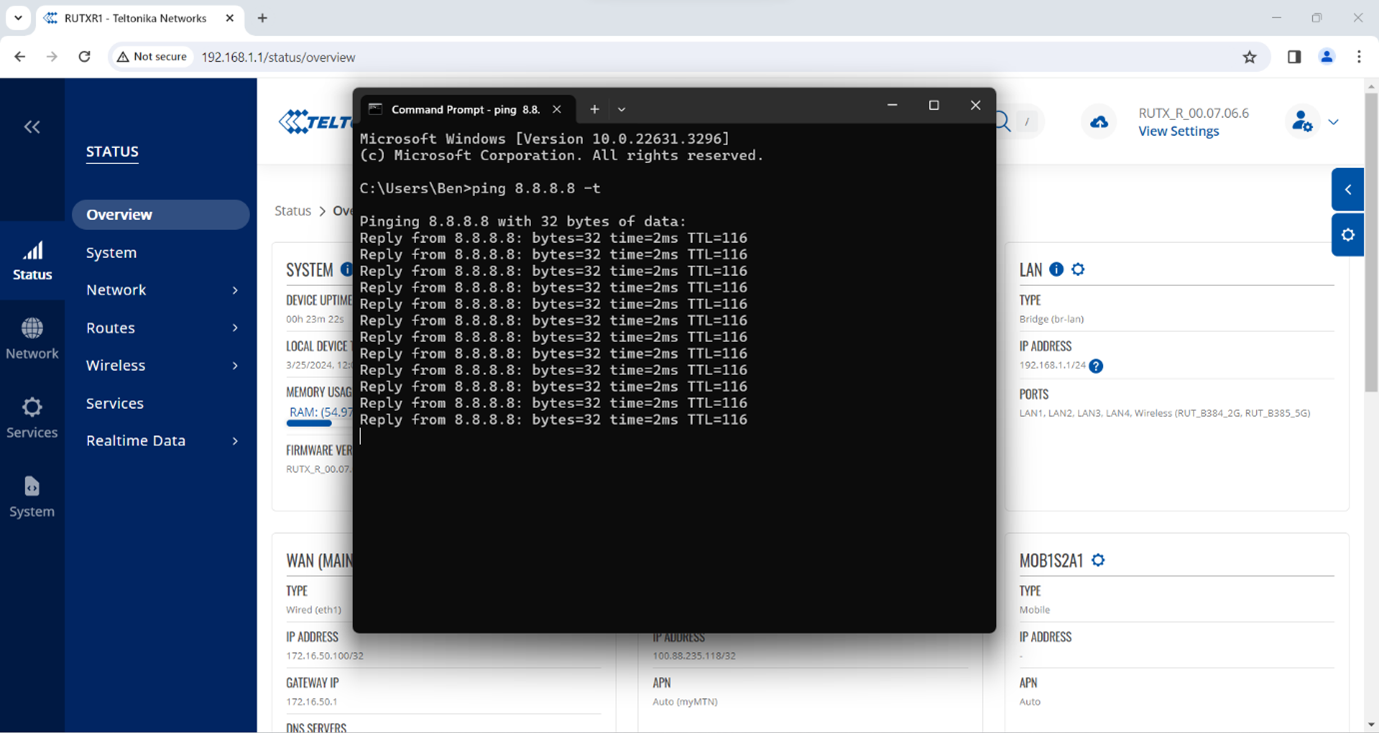Expand the Realtime Data submenu
1379x733 pixels.
(x=235, y=441)
